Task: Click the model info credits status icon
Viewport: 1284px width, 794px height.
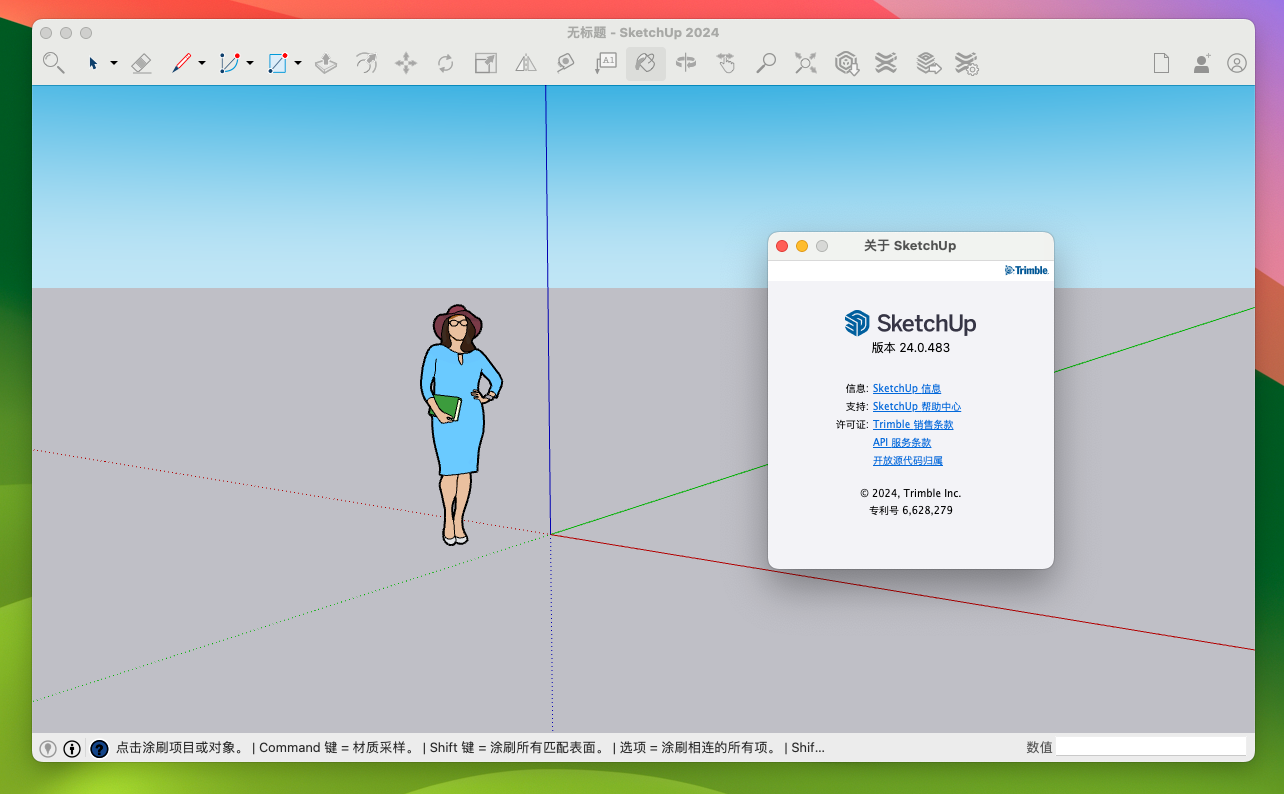Action: (72, 748)
